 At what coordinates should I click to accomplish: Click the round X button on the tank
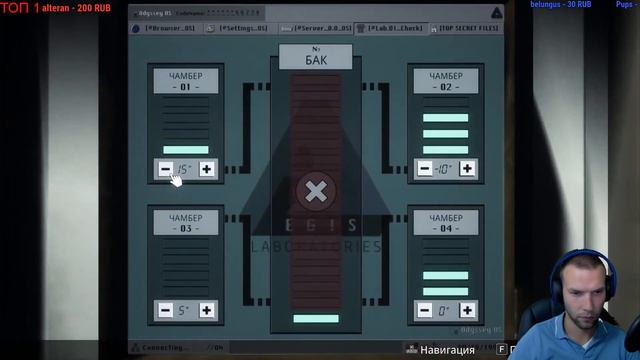point(316,191)
